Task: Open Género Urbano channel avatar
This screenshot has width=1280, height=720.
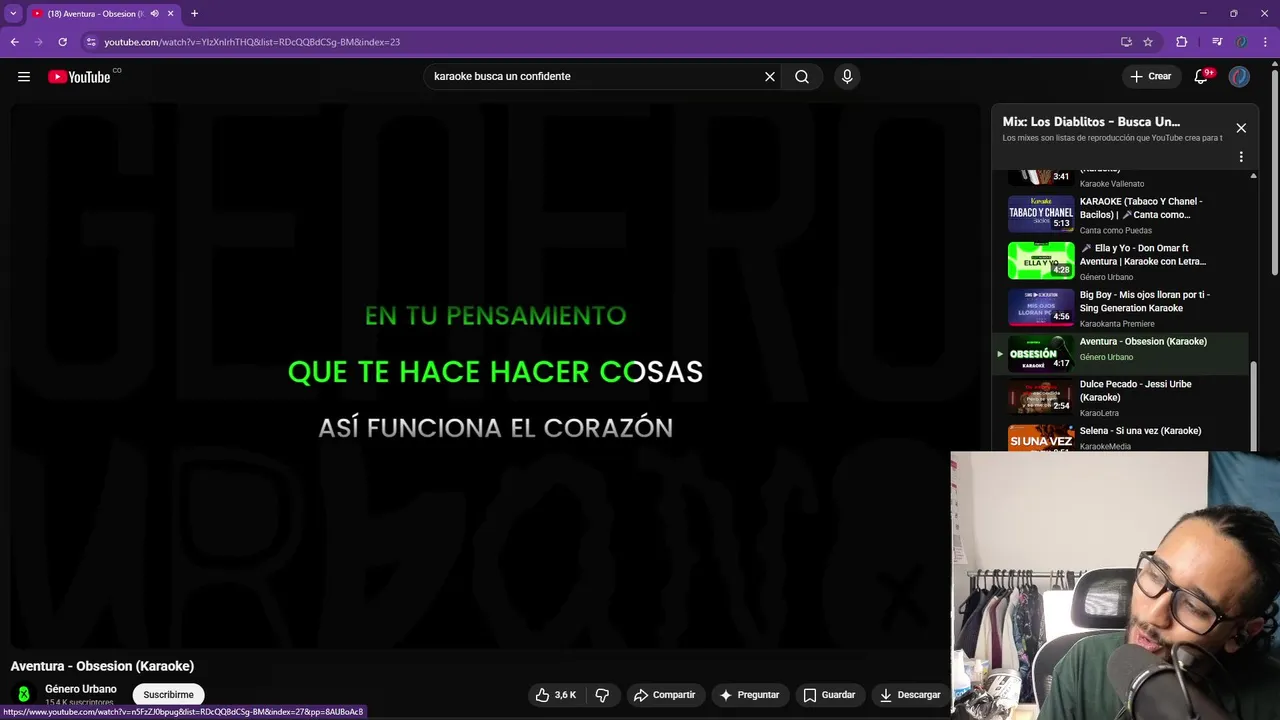Action: pyautogui.click(x=24, y=694)
